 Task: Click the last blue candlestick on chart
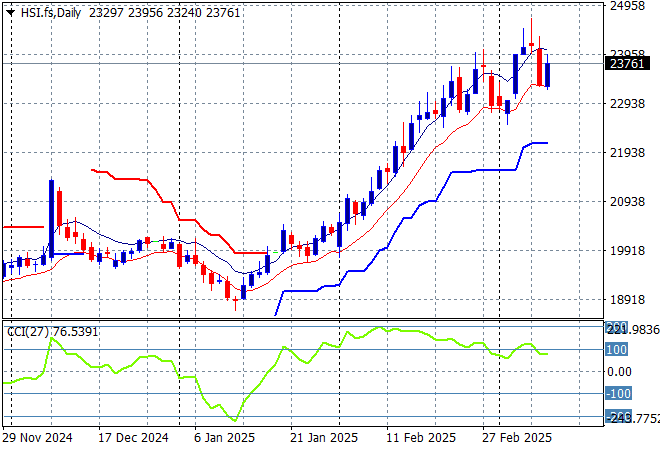[x=547, y=75]
